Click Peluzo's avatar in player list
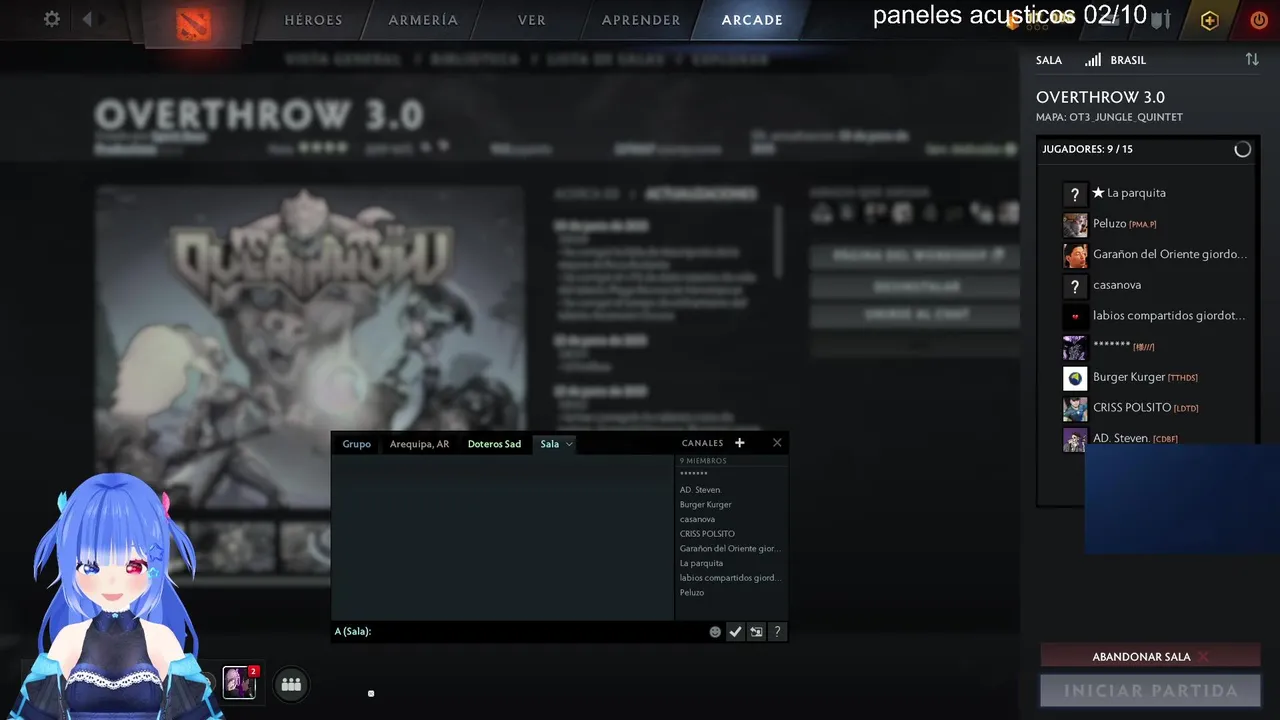 coord(1075,225)
